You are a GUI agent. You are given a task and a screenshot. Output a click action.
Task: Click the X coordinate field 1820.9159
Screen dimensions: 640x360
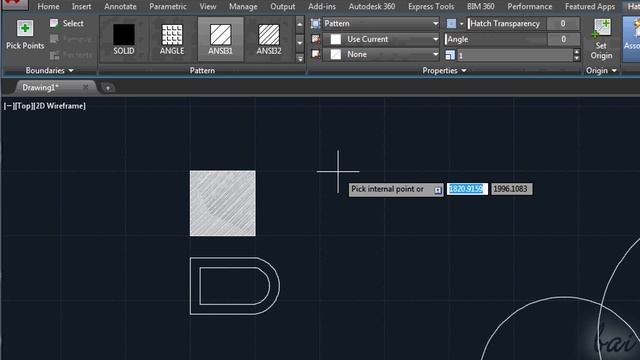467,189
